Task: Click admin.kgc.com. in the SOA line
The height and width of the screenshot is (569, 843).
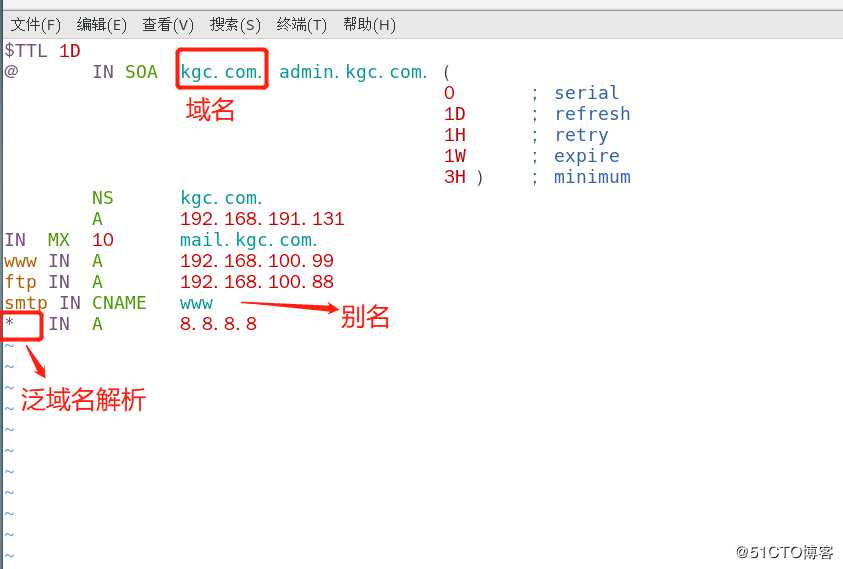Action: 353,72
